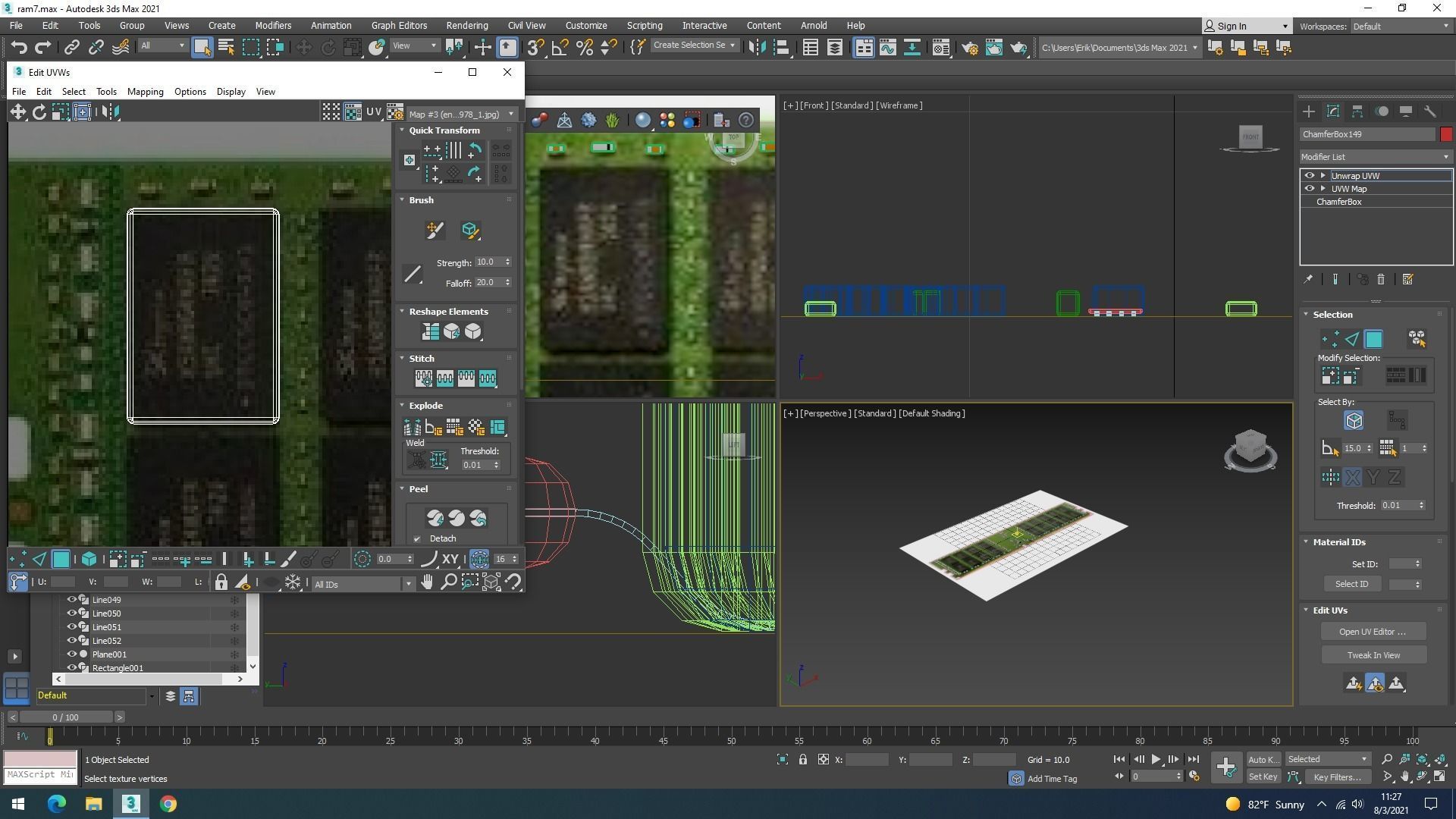Viewport: 1456px width, 819px height.
Task: Choose the Select and Move tool
Action: (303, 47)
